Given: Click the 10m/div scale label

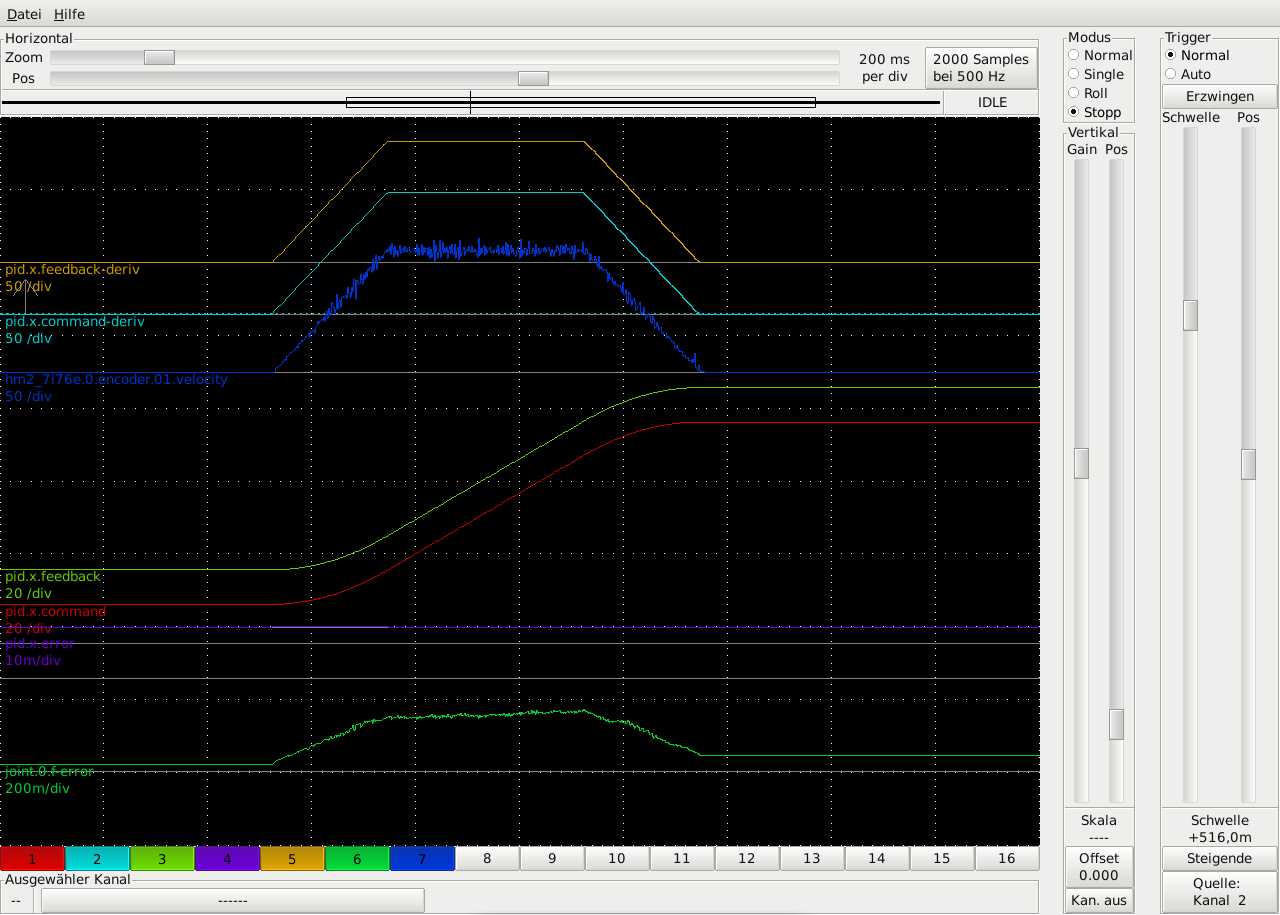Looking at the screenshot, I should click(x=33, y=660).
